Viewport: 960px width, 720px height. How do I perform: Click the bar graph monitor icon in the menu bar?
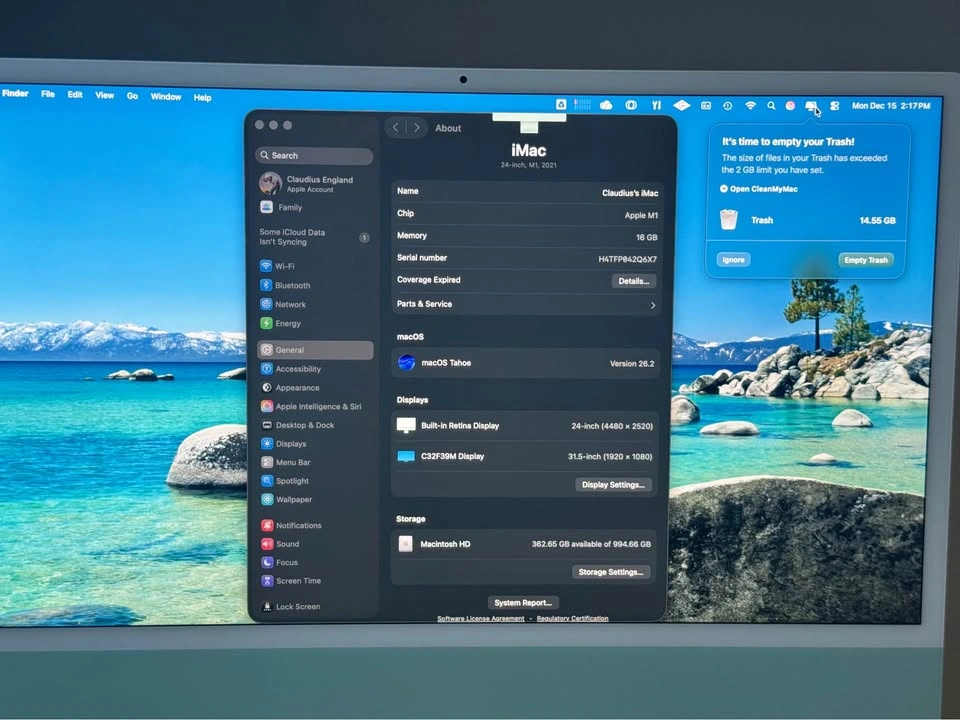pyautogui.click(x=582, y=105)
